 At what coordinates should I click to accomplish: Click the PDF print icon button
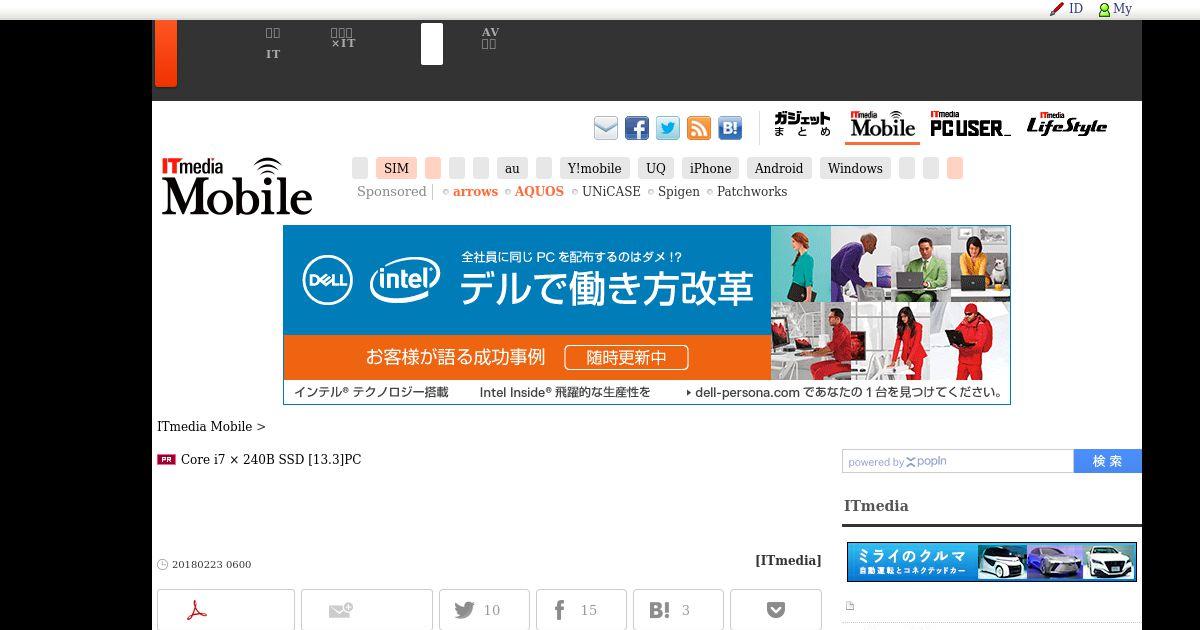226,610
